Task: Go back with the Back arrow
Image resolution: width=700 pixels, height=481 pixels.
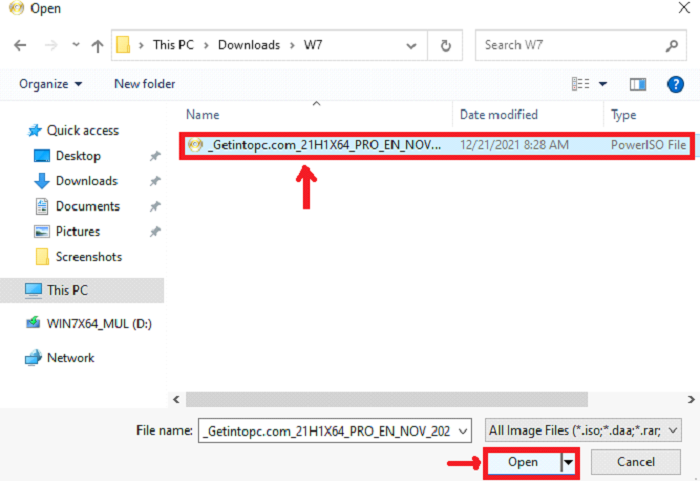Action: click(x=20, y=45)
